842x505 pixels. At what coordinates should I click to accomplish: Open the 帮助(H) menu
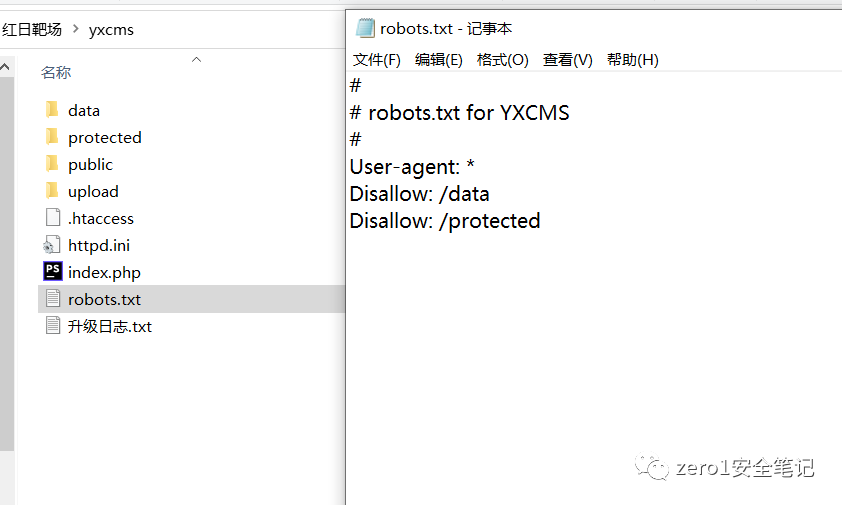pos(632,60)
